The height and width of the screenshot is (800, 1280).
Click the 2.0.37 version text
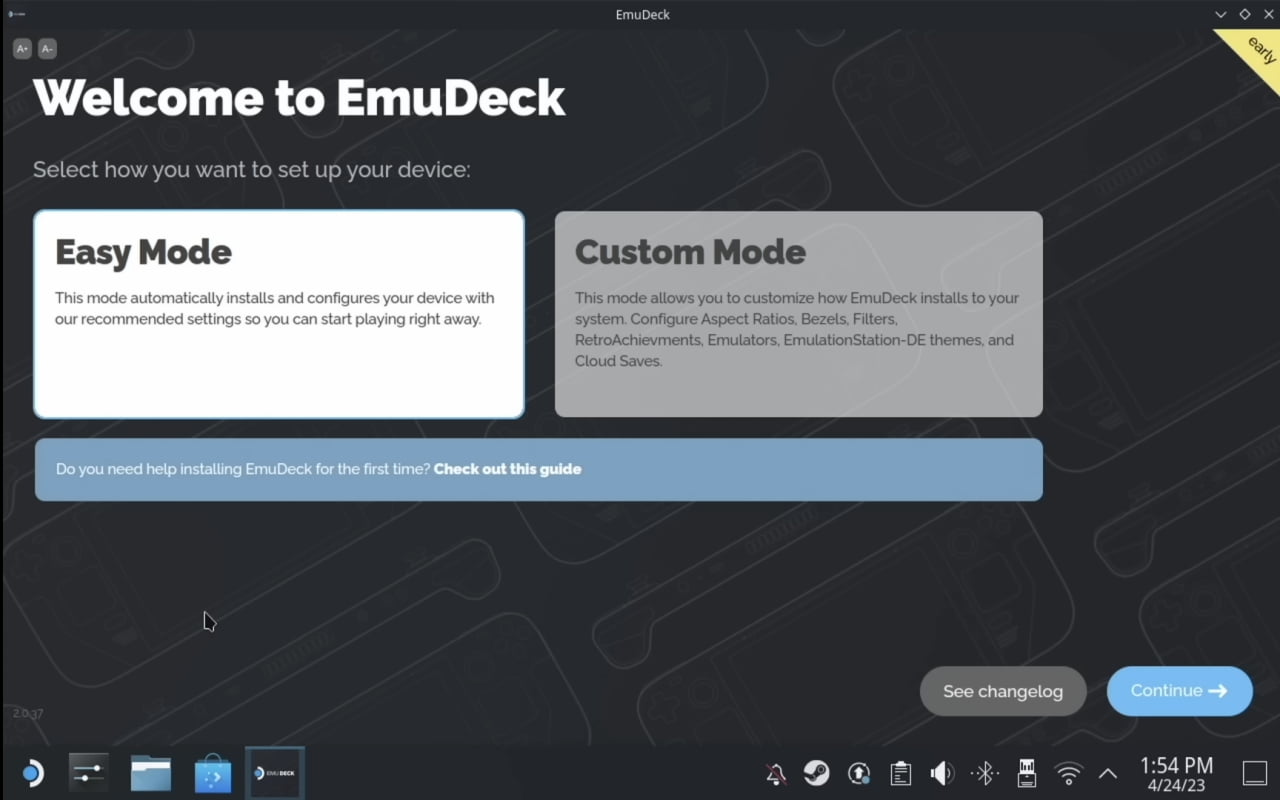pyautogui.click(x=27, y=714)
